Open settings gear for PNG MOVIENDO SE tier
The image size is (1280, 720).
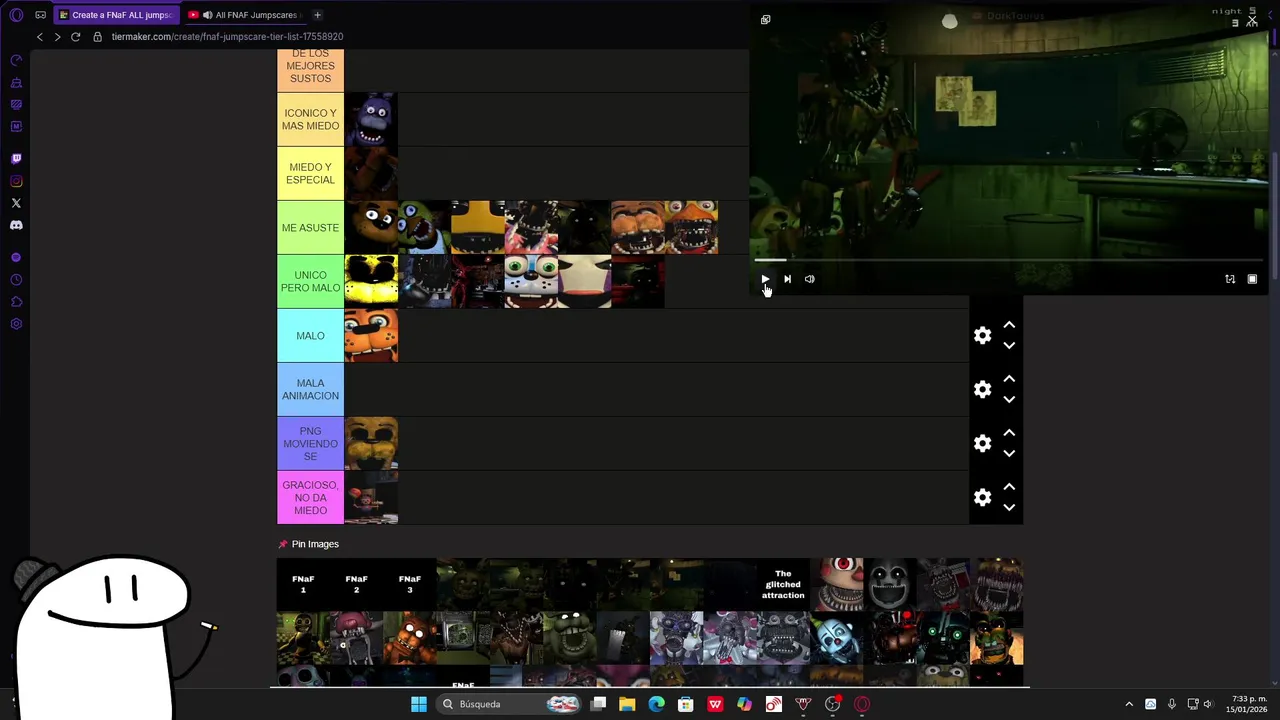pyautogui.click(x=983, y=444)
